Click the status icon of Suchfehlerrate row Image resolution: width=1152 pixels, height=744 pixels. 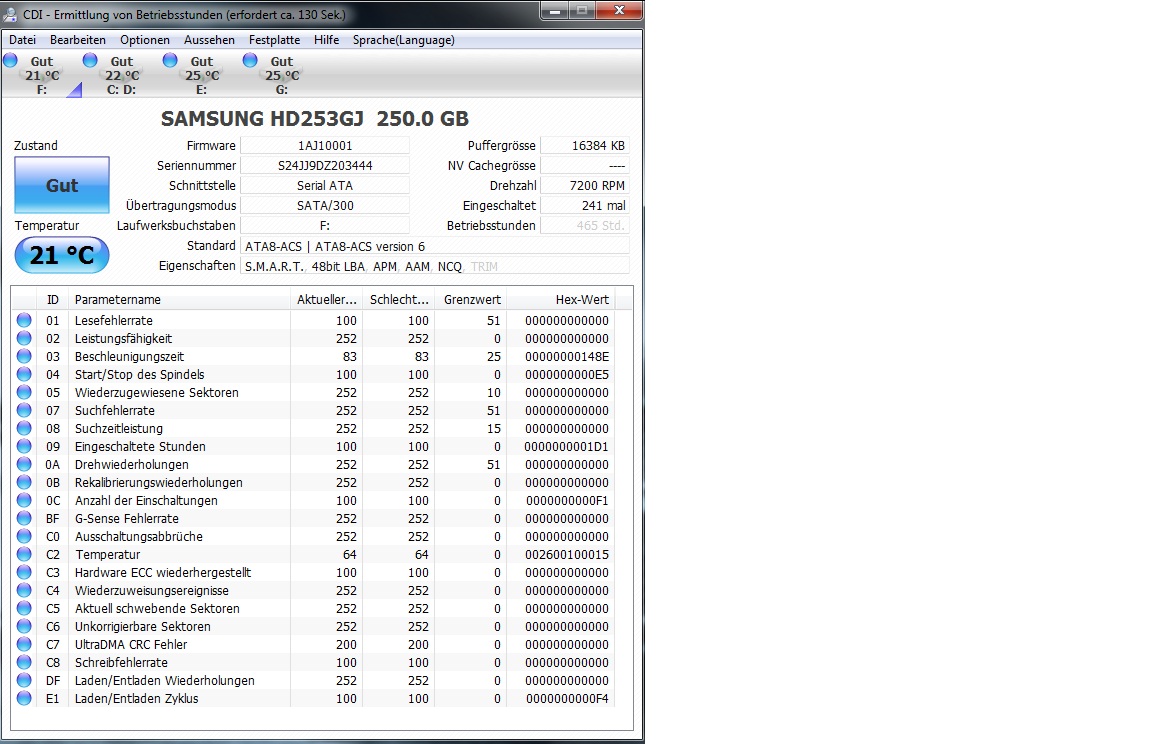pos(24,411)
